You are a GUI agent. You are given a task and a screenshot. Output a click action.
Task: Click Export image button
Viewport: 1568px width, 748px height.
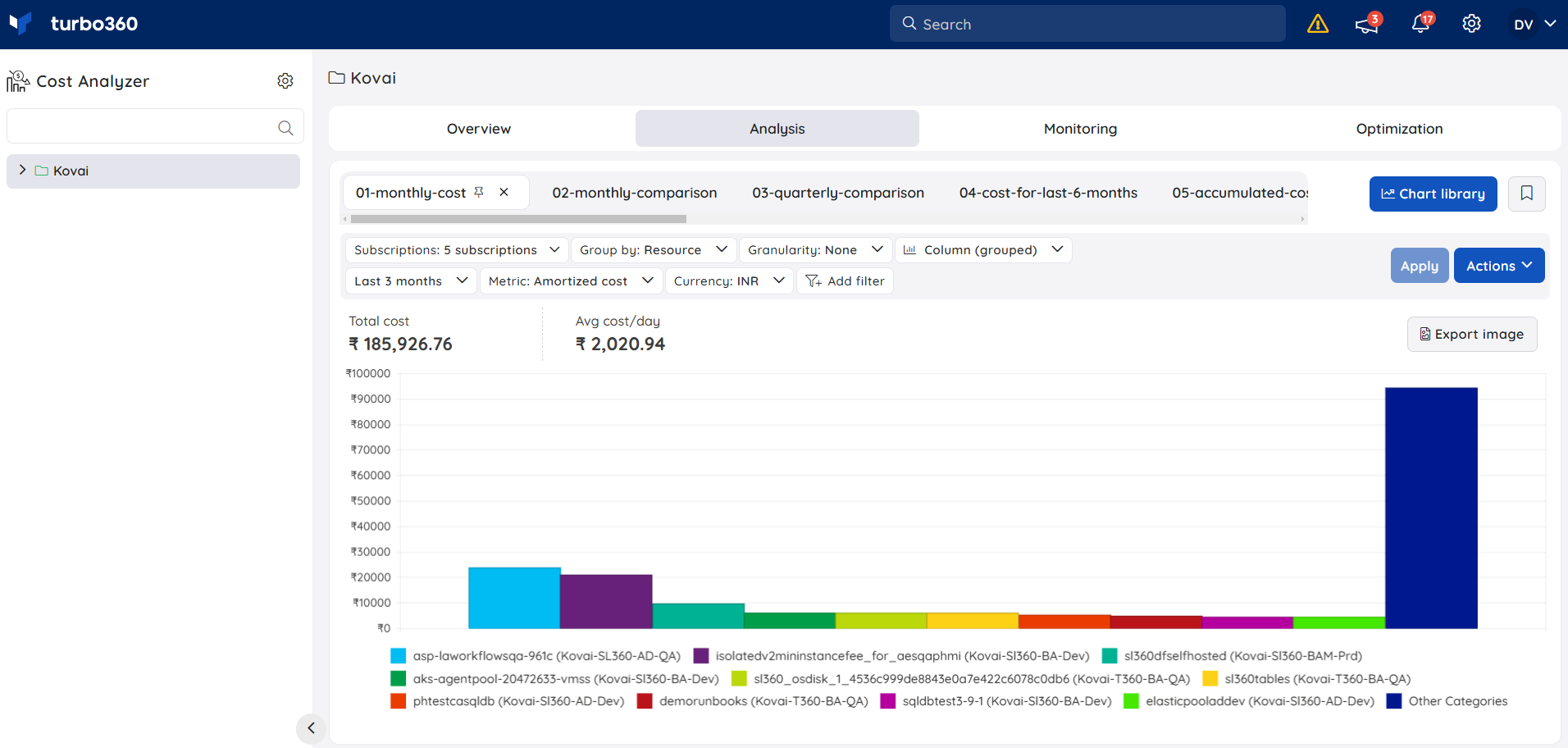click(1472, 334)
